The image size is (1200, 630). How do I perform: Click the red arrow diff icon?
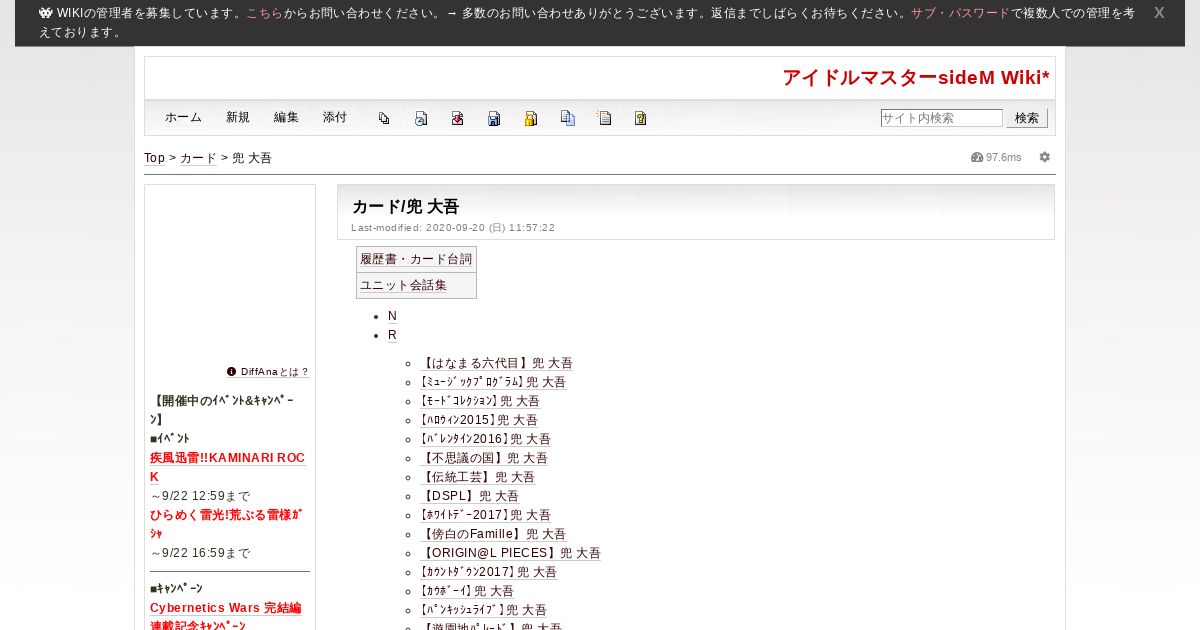click(457, 118)
